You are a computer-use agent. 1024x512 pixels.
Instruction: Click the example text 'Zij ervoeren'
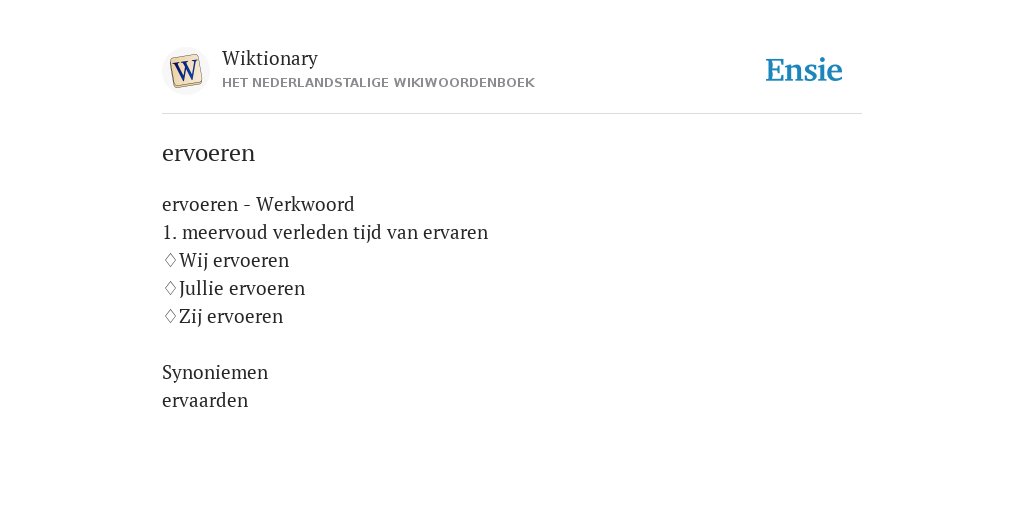pos(231,317)
